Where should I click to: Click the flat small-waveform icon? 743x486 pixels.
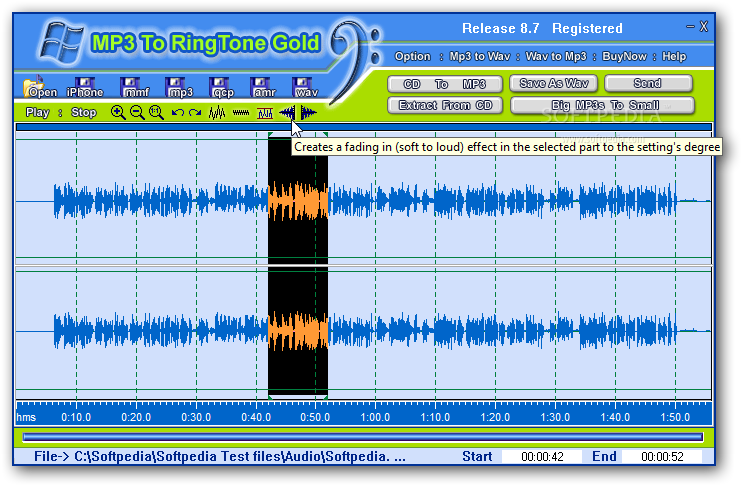coord(241,113)
